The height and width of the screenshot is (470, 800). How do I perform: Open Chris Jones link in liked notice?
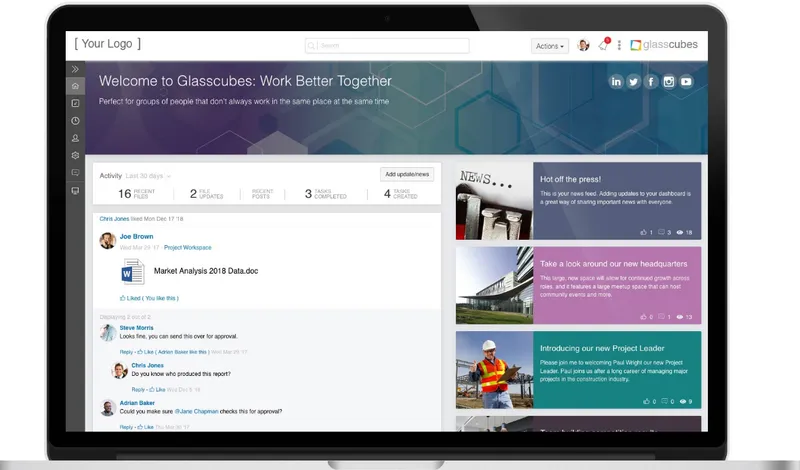pos(114,219)
